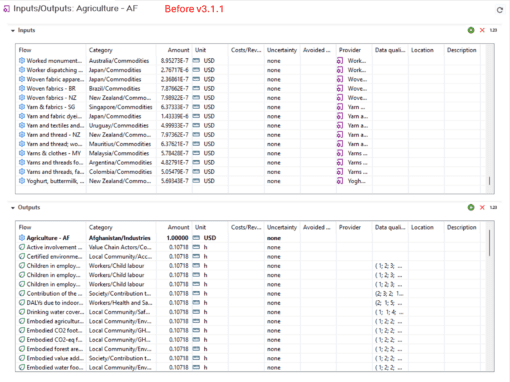Viewport: 510px width, 382px height.
Task: Click Singapore/Commodities category cell
Action: coord(121,107)
